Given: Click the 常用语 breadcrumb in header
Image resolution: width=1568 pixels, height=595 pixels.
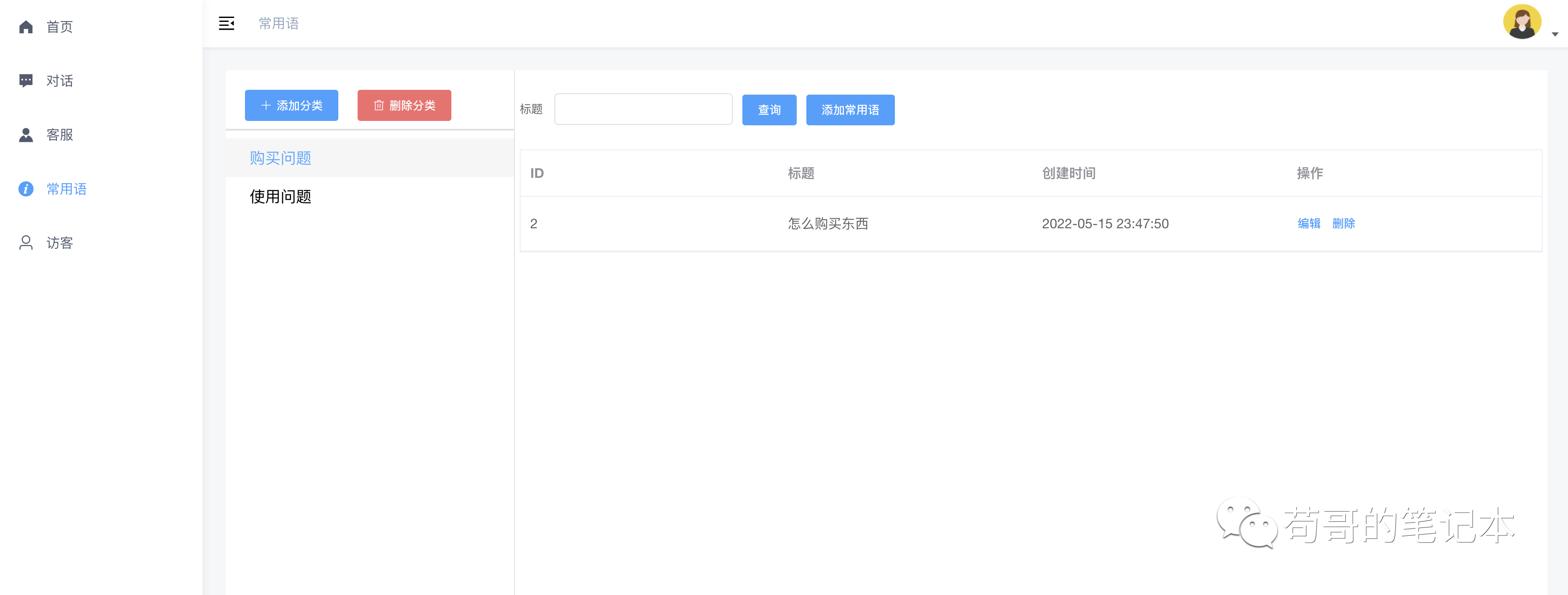Looking at the screenshot, I should (x=279, y=23).
